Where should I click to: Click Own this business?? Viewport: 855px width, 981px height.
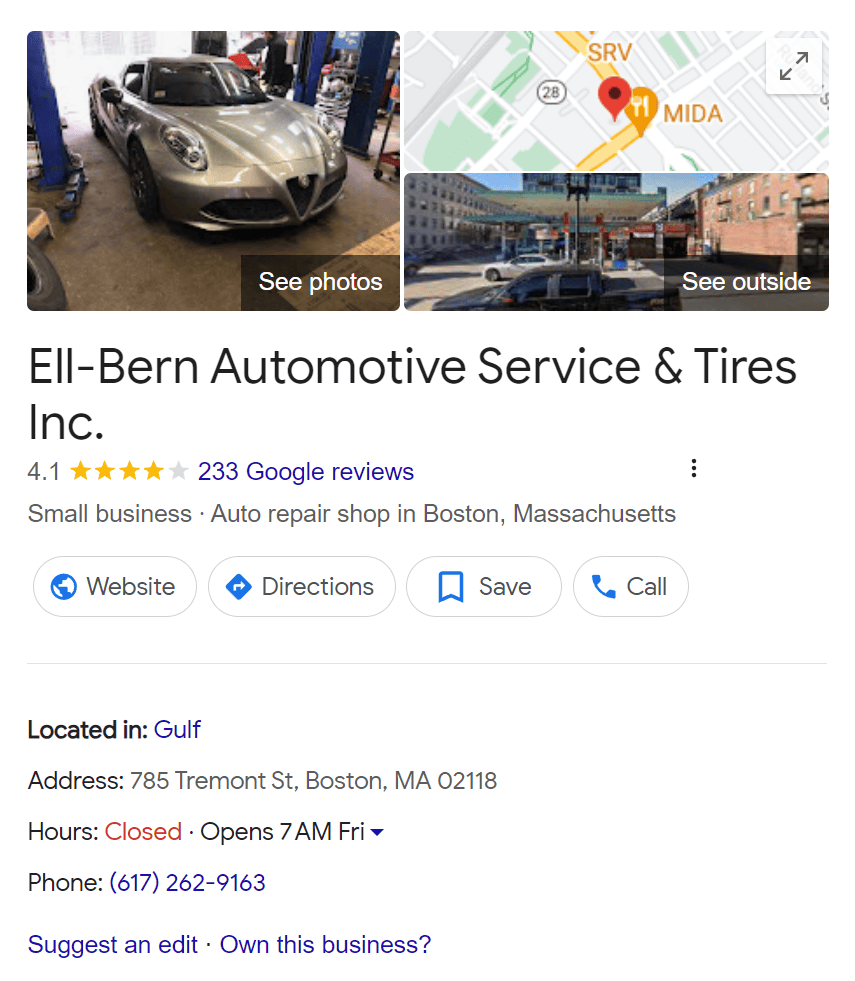pyautogui.click(x=325, y=945)
